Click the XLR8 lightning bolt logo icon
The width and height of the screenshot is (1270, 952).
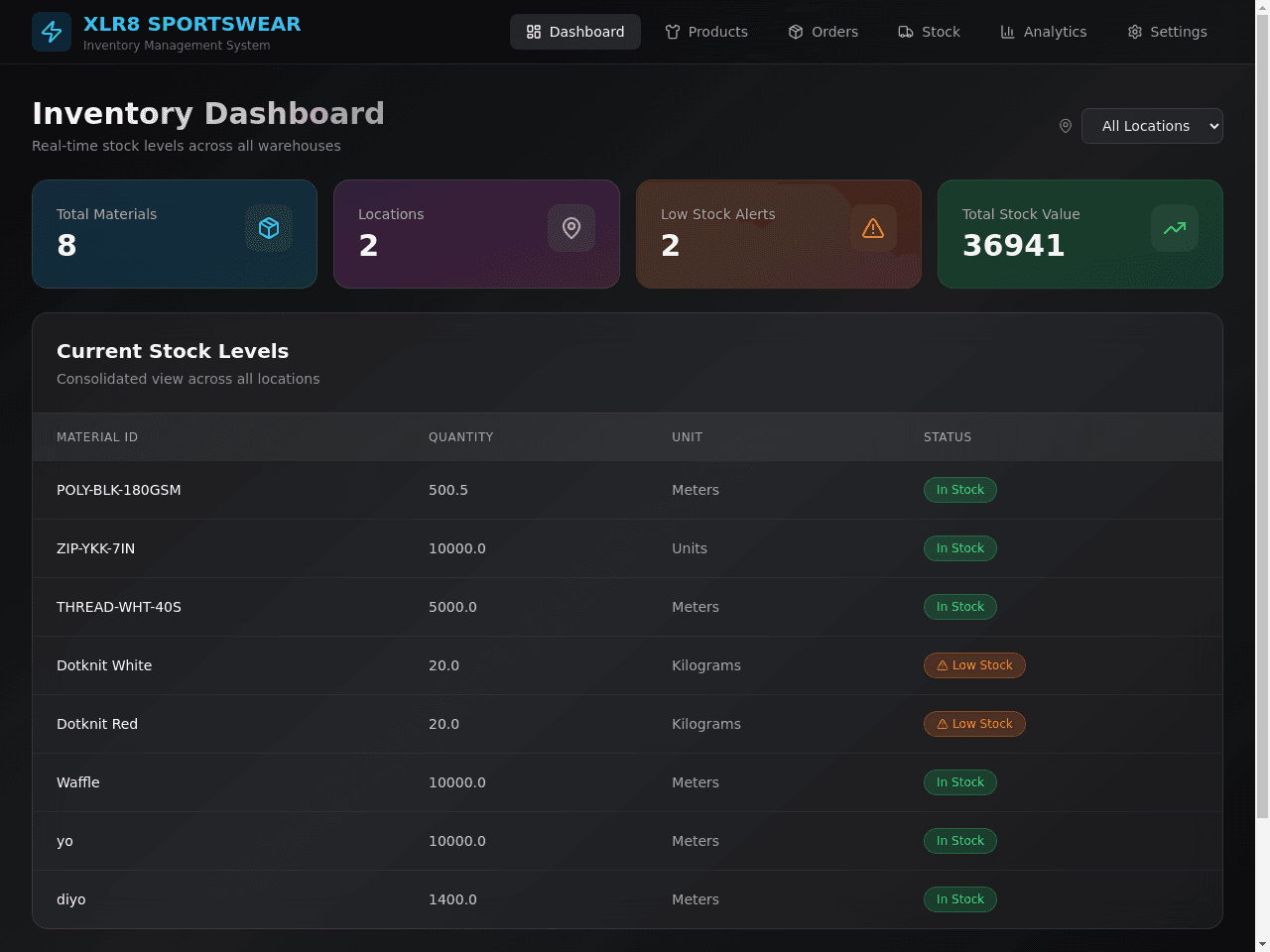pyautogui.click(x=52, y=32)
